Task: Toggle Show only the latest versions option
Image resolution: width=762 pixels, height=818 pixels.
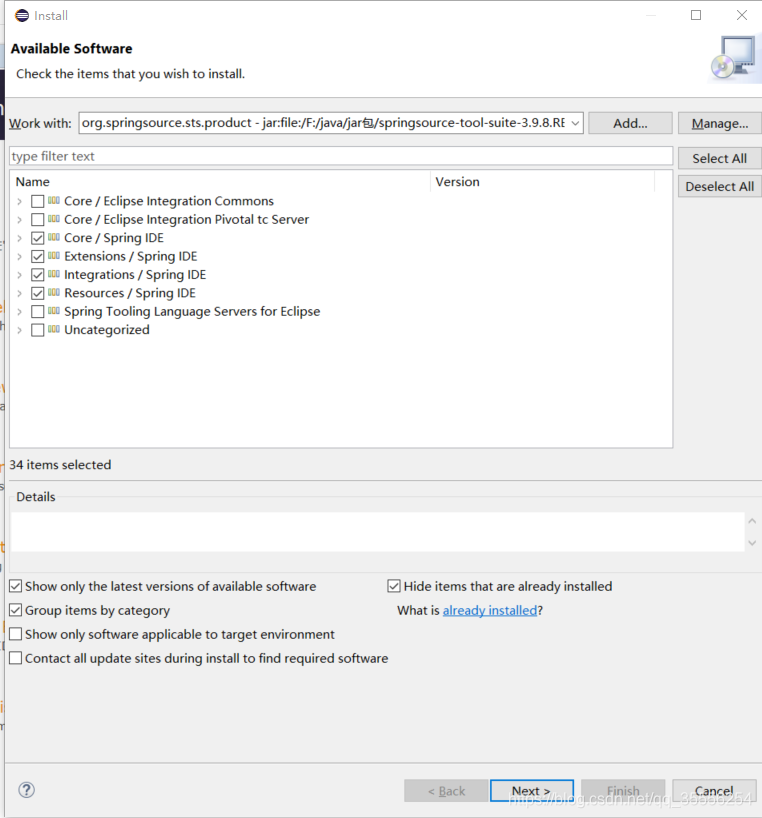Action: coord(16,586)
